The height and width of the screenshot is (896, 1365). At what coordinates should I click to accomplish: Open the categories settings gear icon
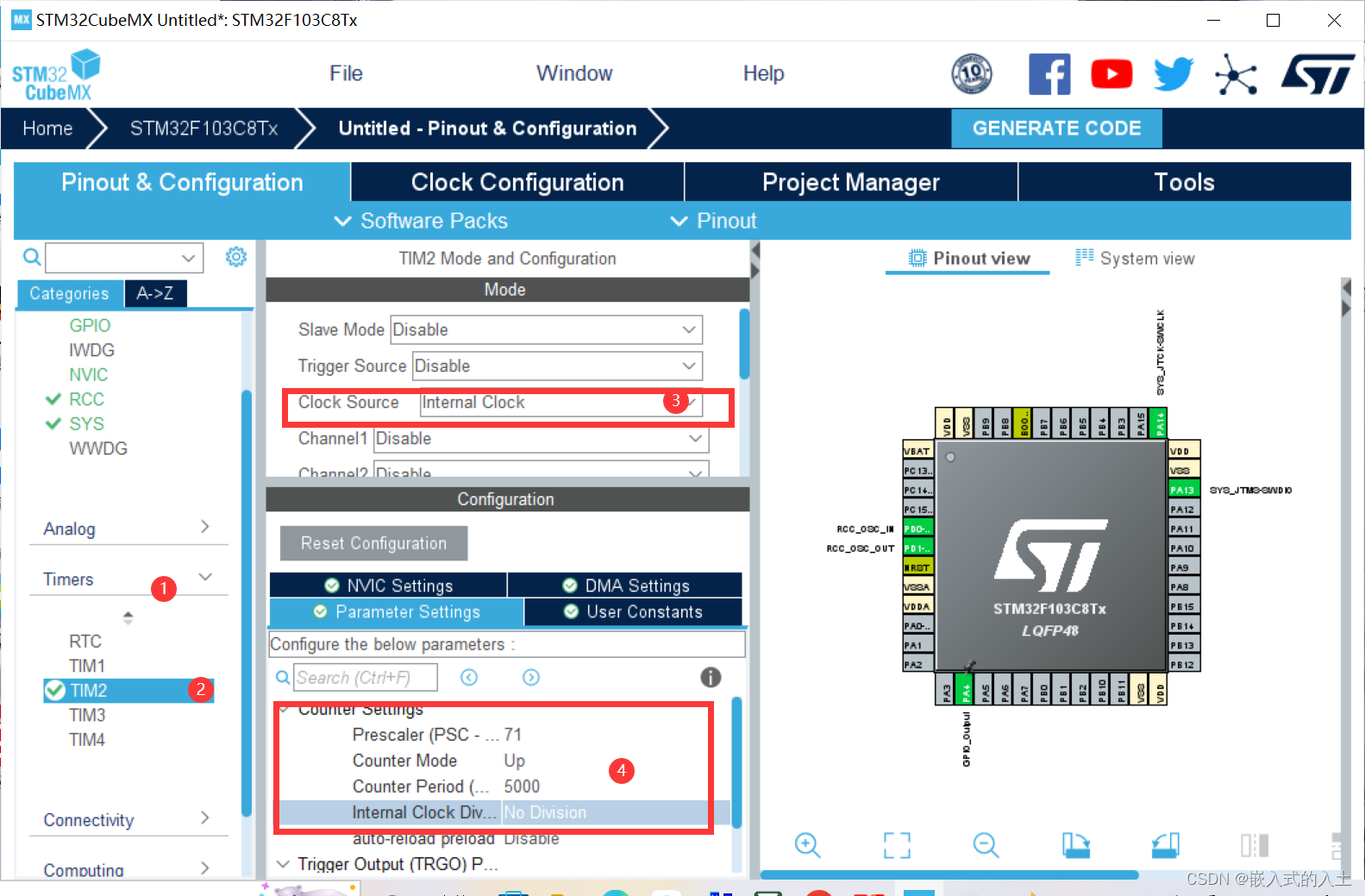pyautogui.click(x=235, y=256)
